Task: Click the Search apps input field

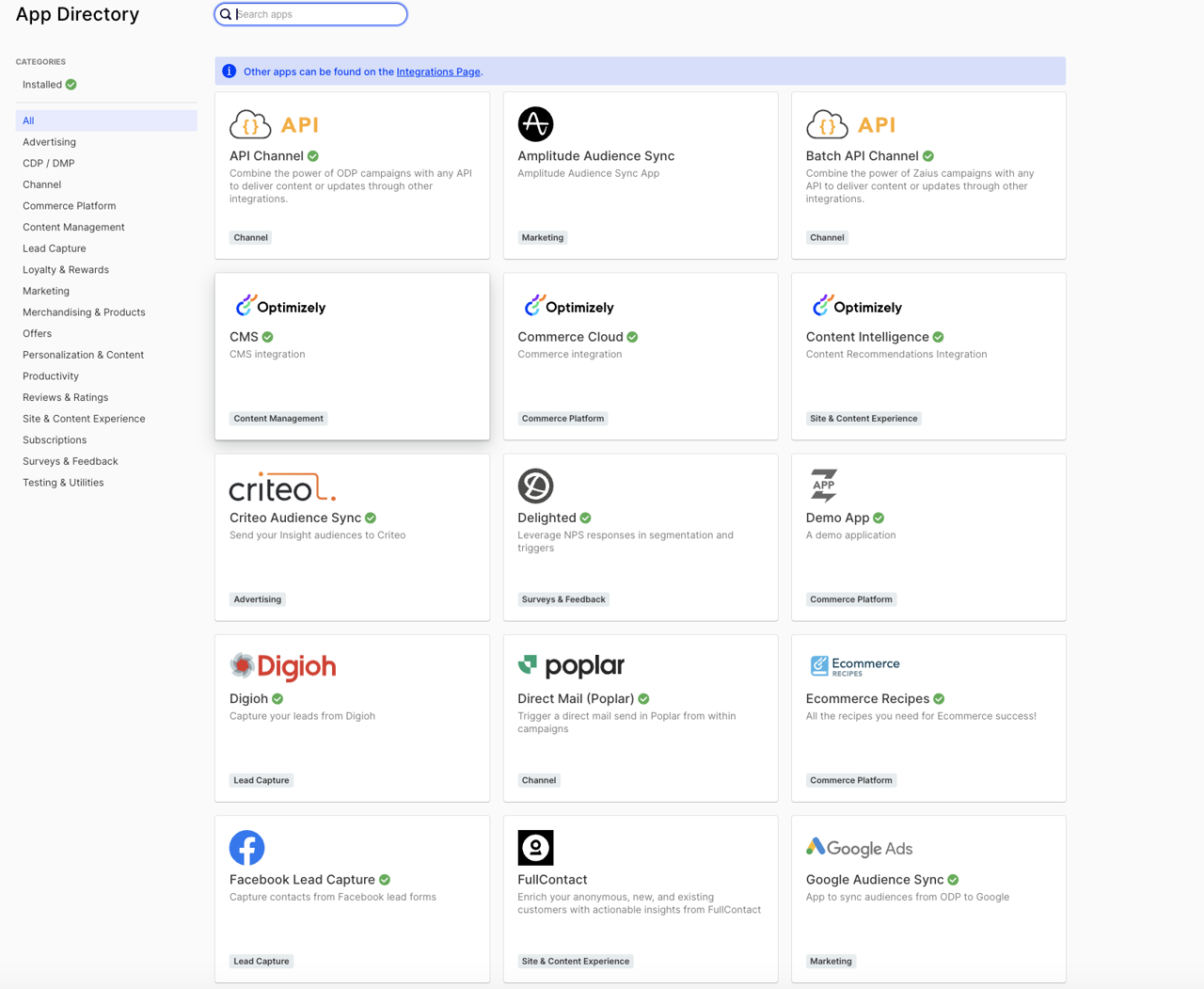Action: [x=311, y=14]
